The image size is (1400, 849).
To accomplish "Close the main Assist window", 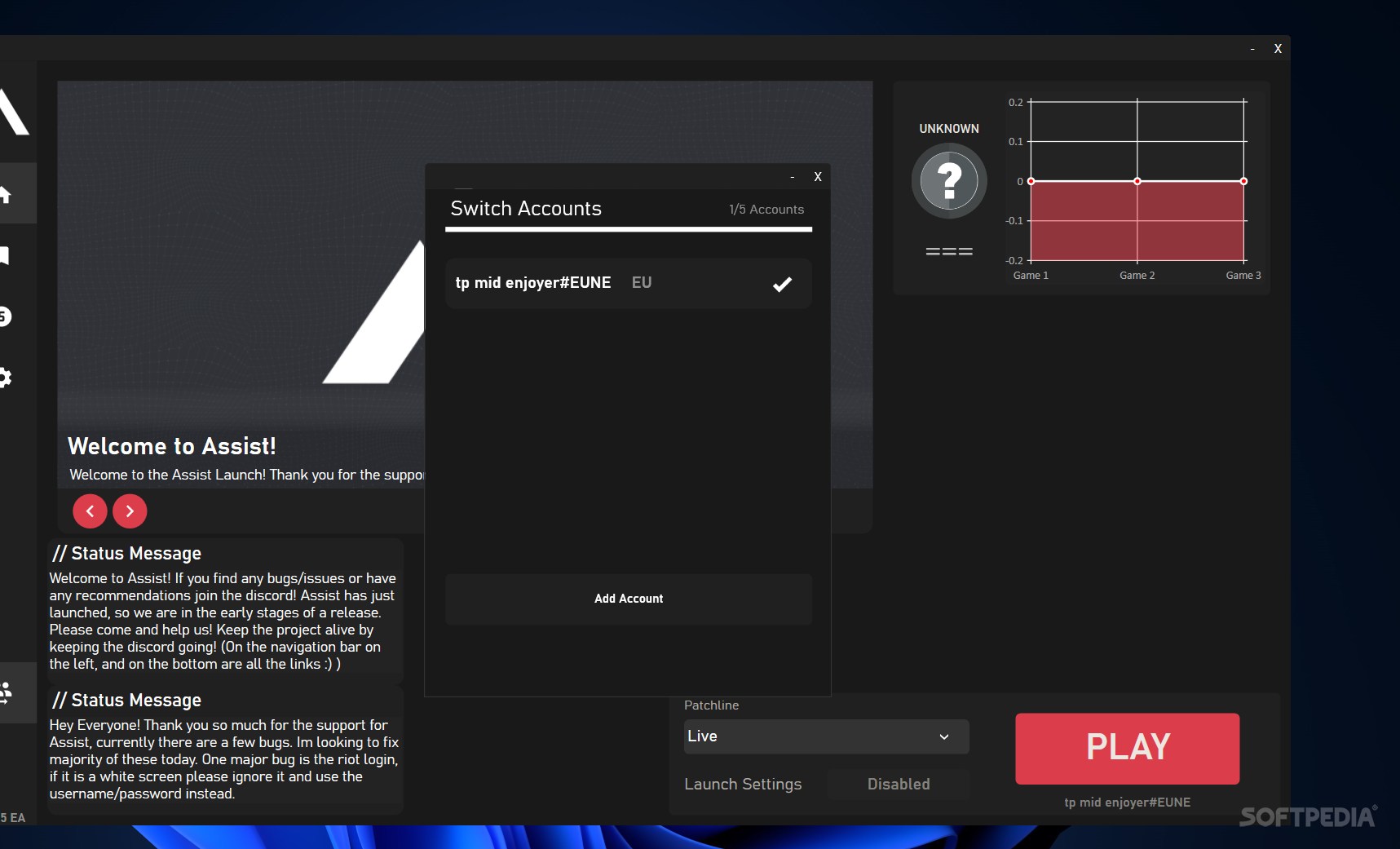I will pyautogui.click(x=1278, y=49).
